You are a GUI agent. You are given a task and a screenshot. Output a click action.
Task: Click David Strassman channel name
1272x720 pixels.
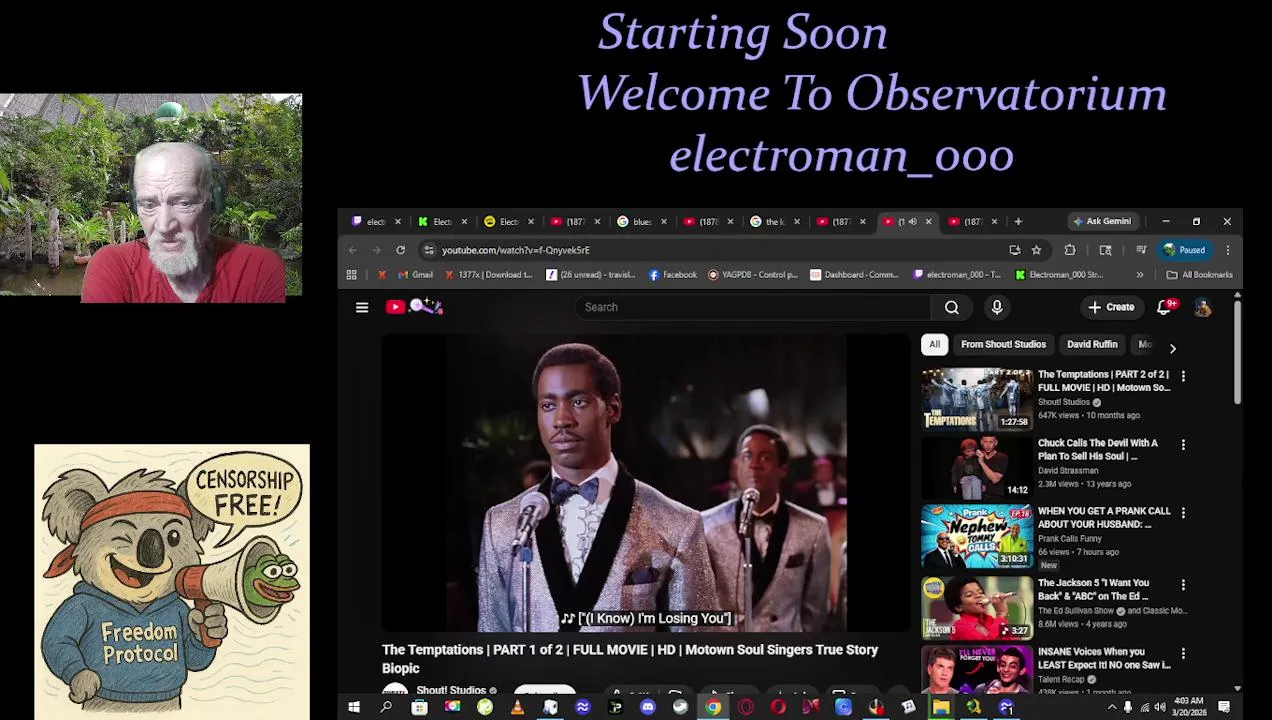coord(1068,470)
